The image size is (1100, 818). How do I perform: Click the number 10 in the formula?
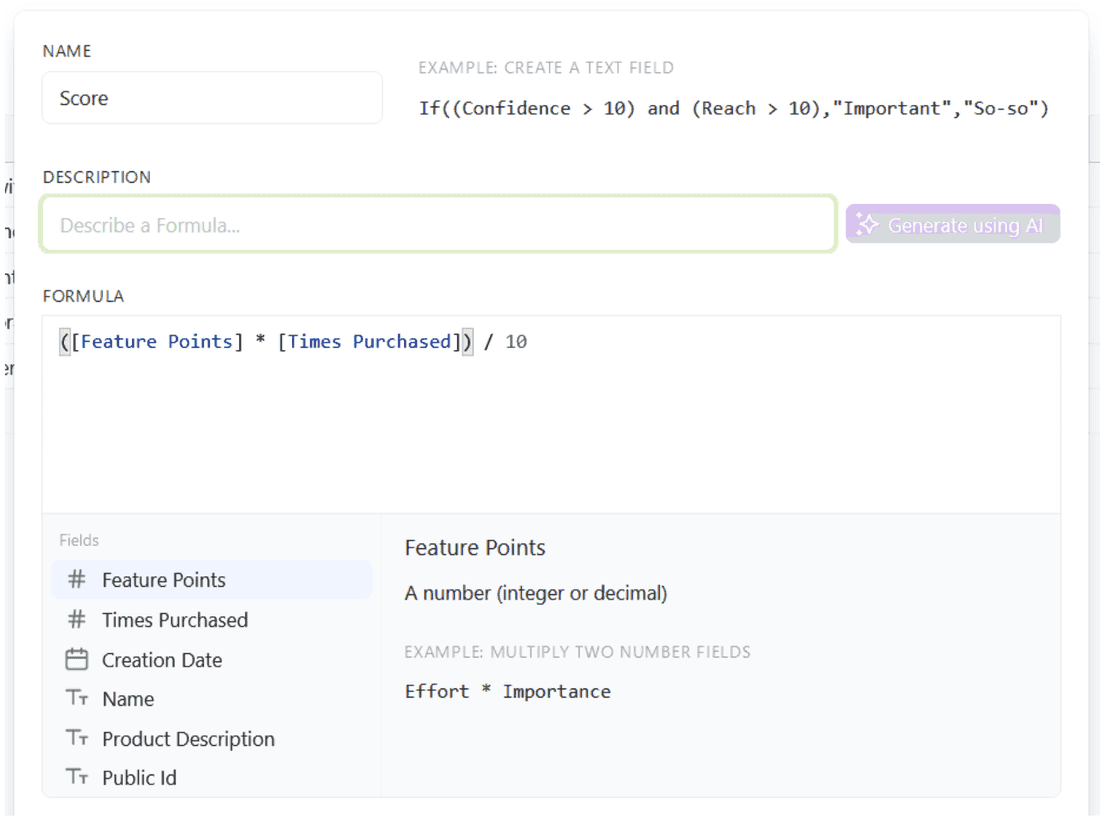coord(516,342)
